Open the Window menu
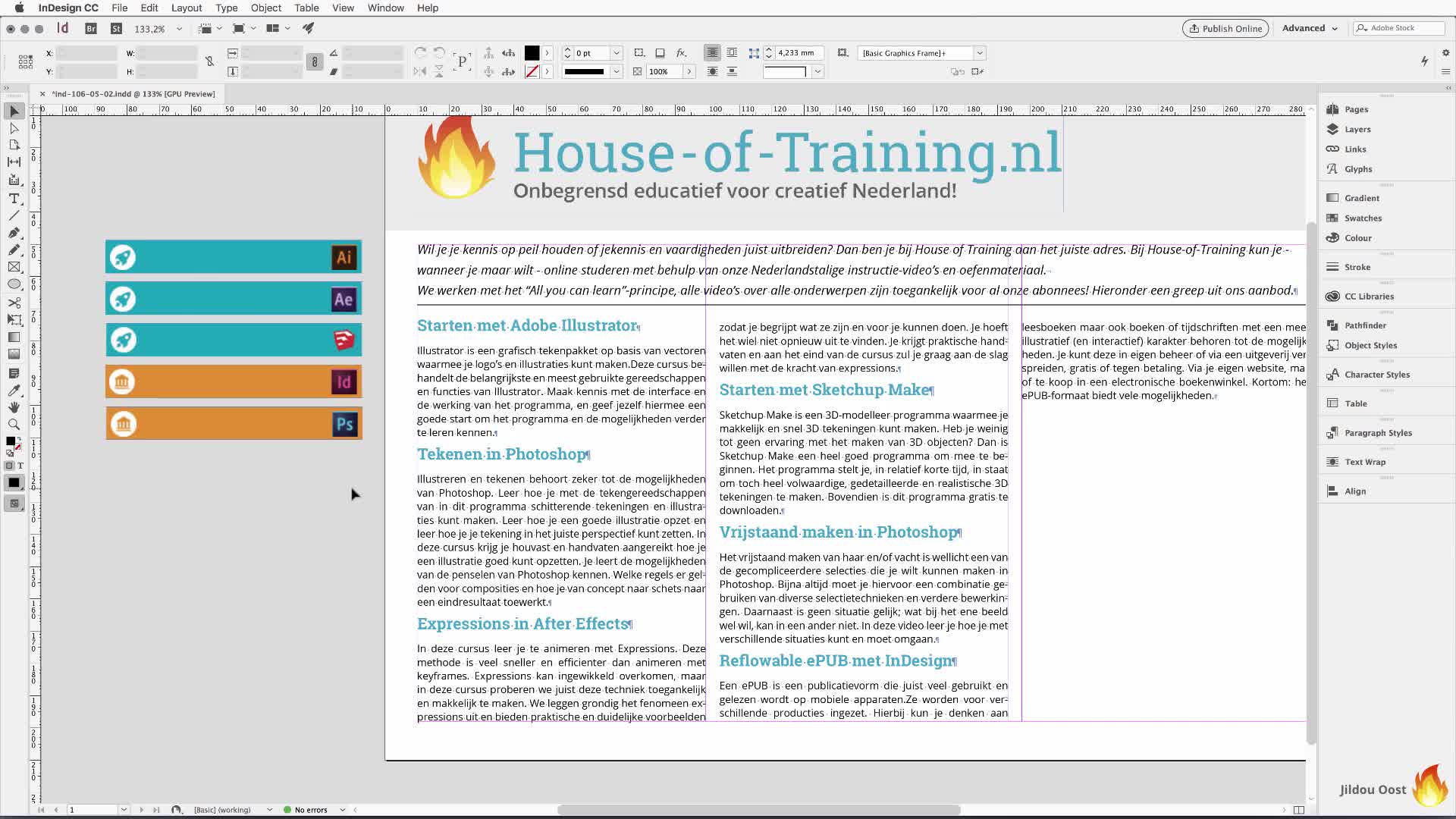Image resolution: width=1456 pixels, height=819 pixels. pos(385,8)
